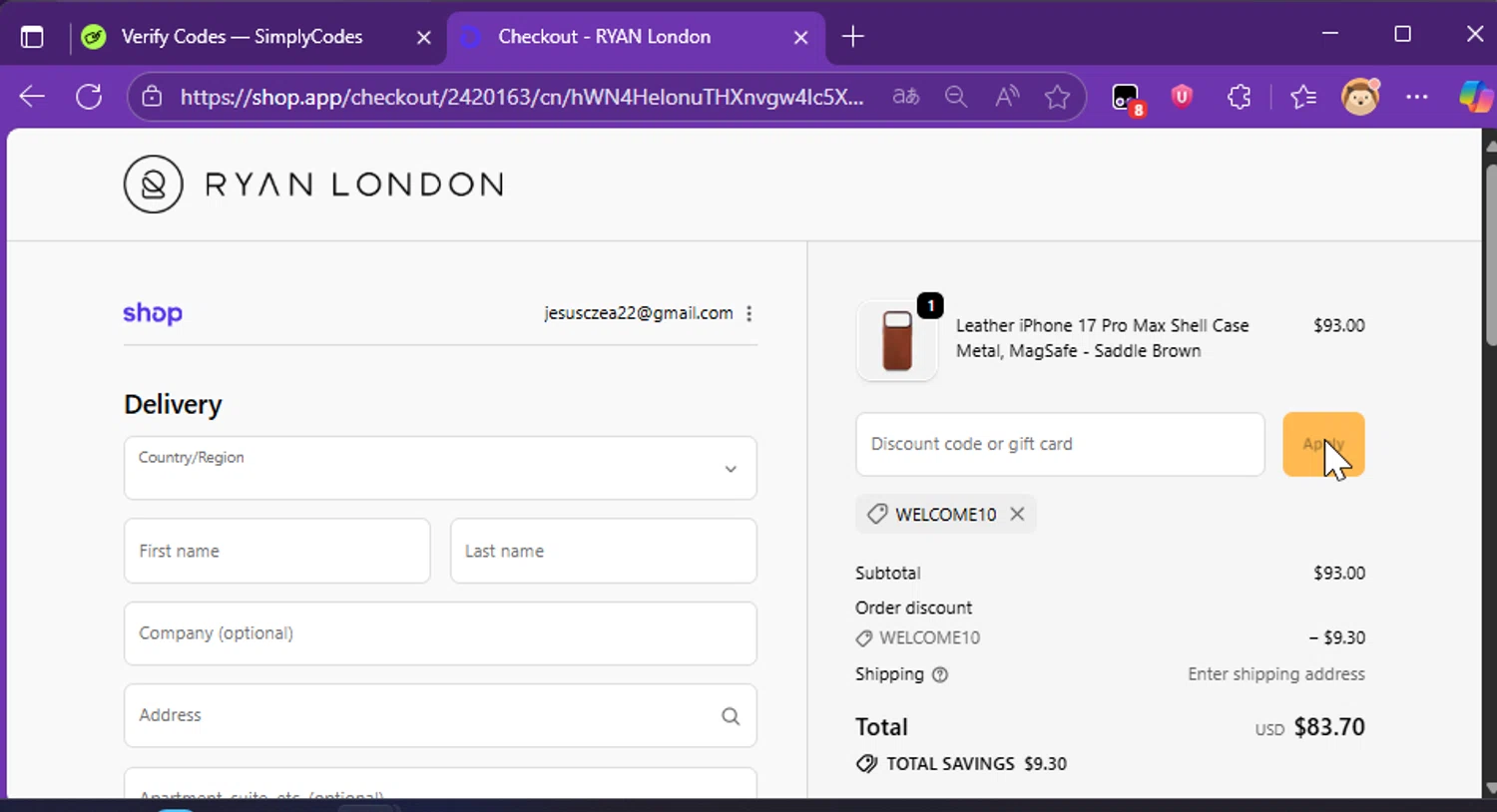This screenshot has height=812, width=1497.
Task: Open browser settings and more menu
Action: (x=1416, y=97)
